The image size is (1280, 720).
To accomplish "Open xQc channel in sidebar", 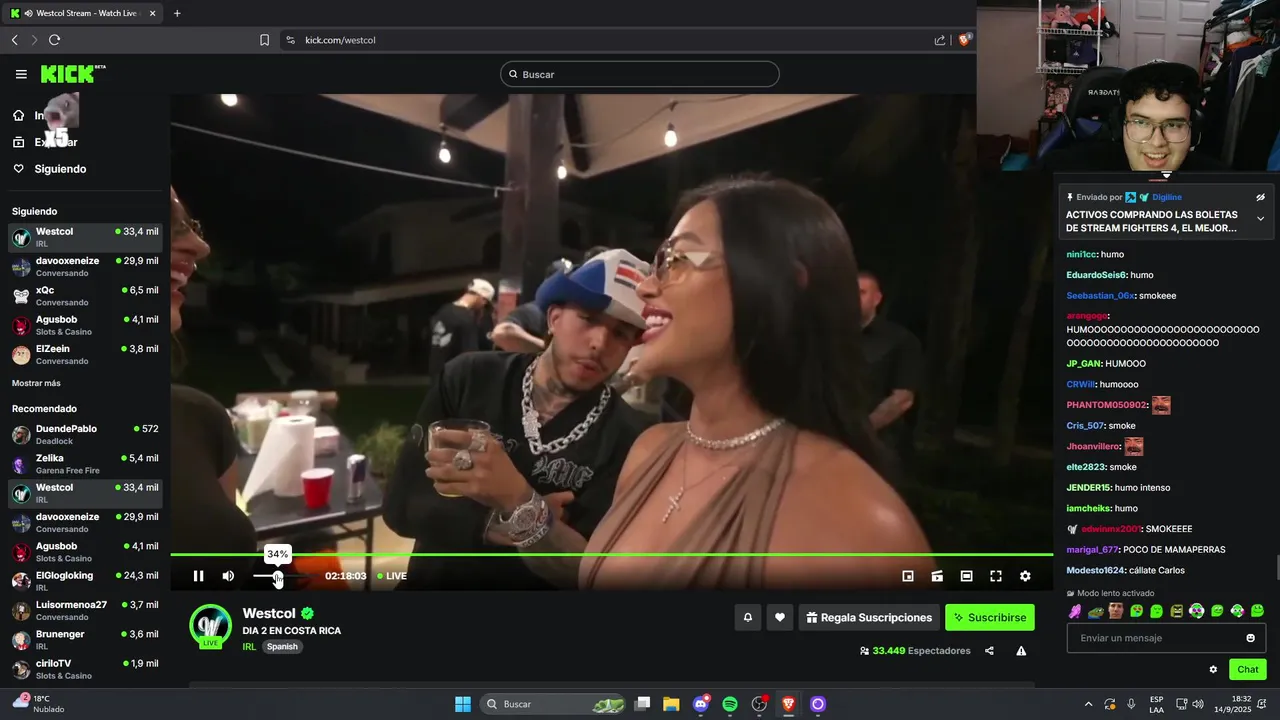I will [x=85, y=296].
